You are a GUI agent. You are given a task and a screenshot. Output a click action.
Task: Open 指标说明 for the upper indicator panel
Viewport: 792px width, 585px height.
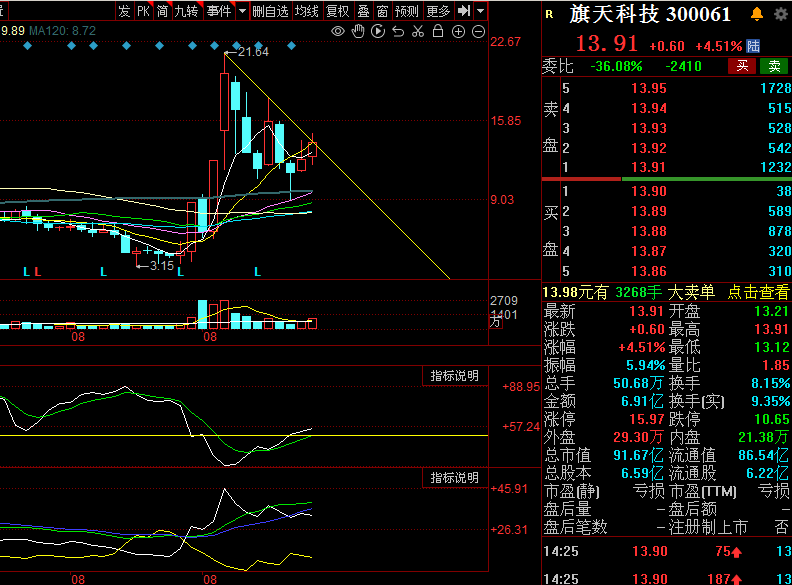(x=455, y=376)
